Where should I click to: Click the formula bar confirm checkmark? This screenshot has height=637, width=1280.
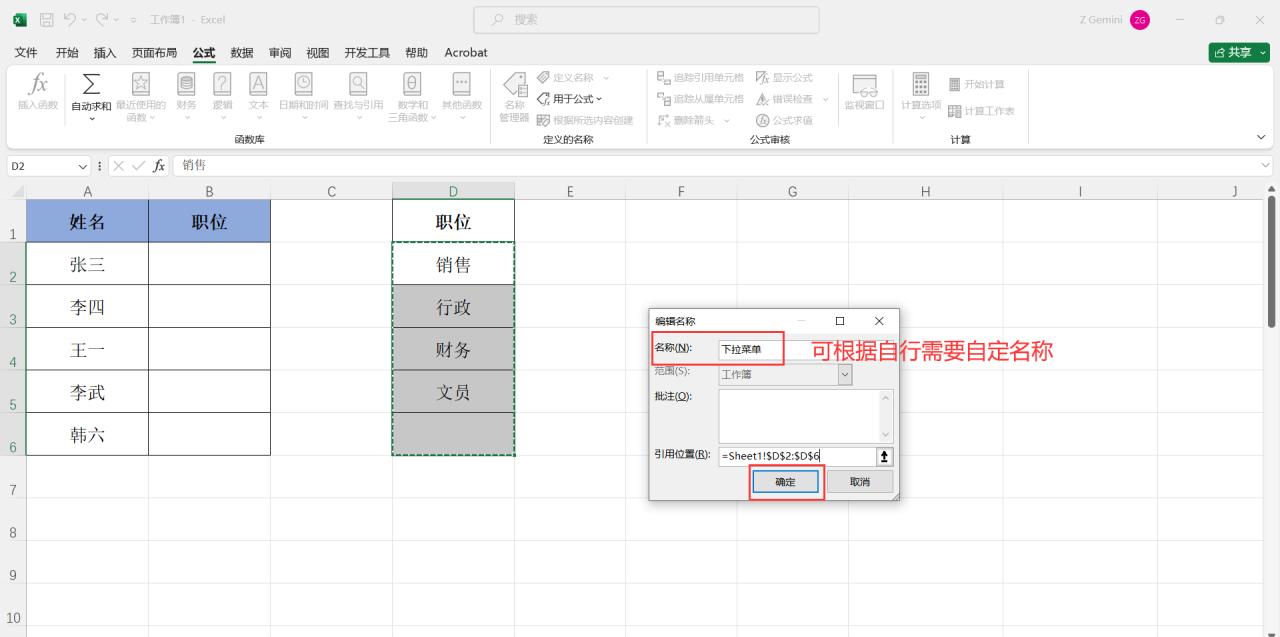pyautogui.click(x=139, y=166)
